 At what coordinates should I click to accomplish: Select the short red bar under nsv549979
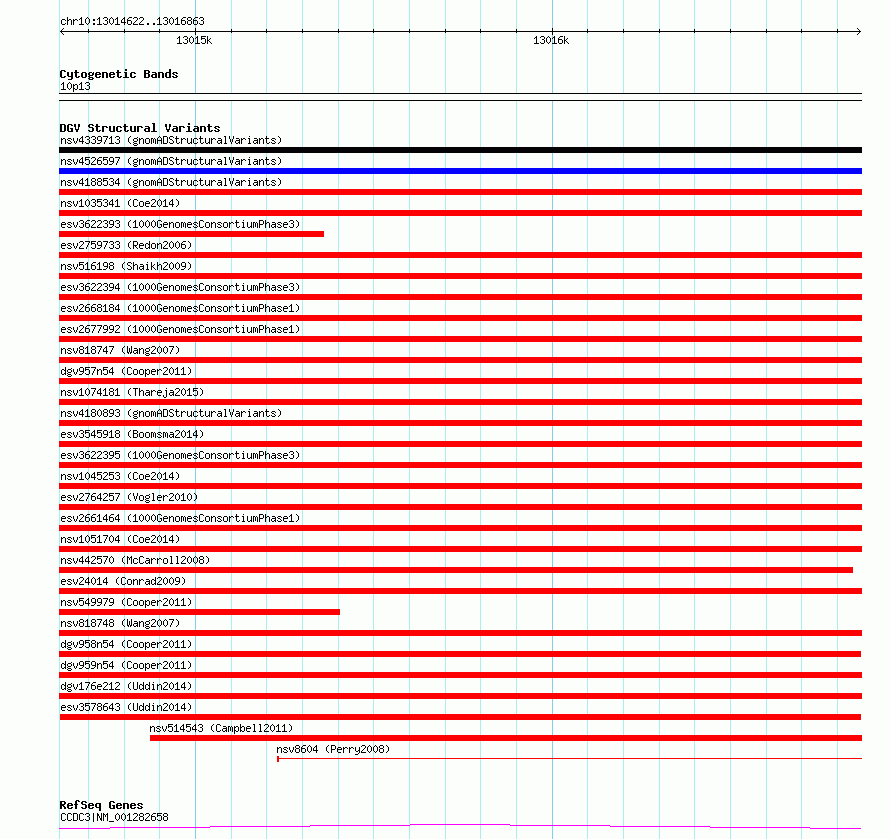pos(199,613)
